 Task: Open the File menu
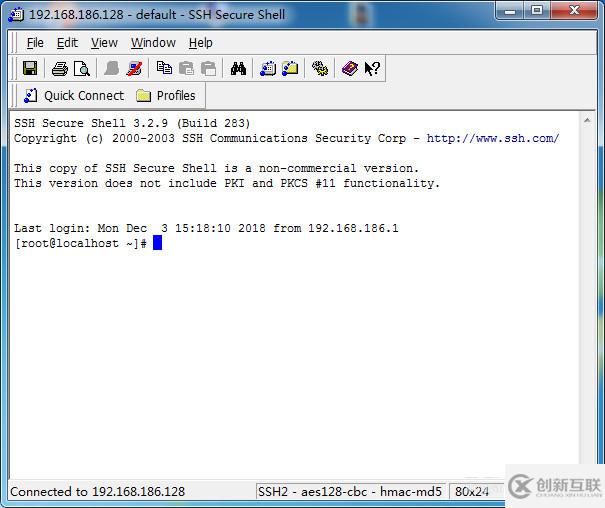pos(35,43)
